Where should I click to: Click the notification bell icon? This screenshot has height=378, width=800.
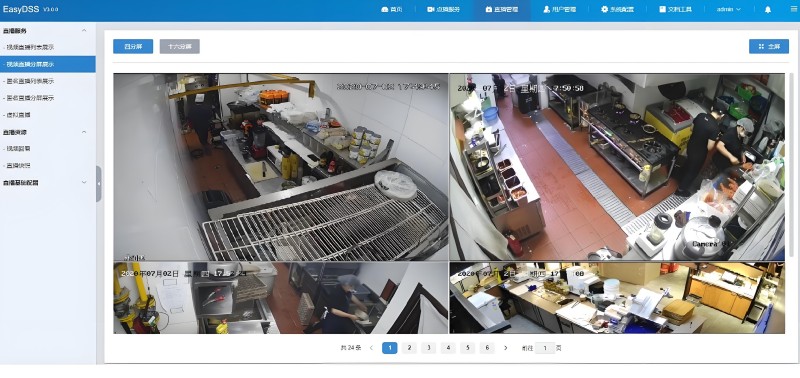pos(767,9)
